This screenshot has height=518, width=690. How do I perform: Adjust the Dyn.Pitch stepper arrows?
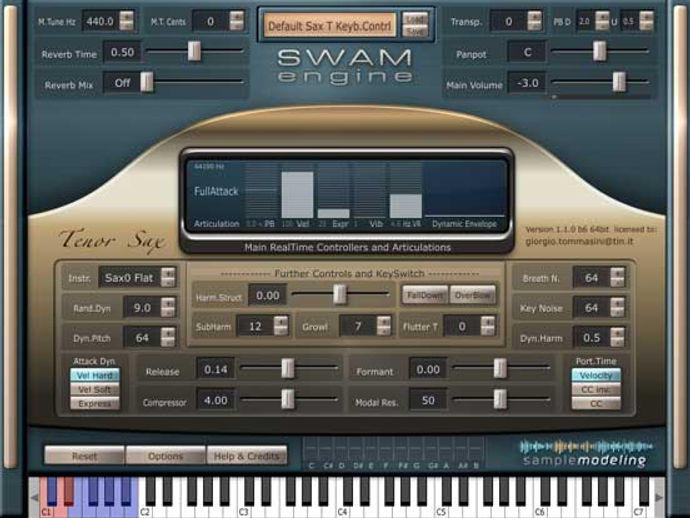tap(168, 338)
